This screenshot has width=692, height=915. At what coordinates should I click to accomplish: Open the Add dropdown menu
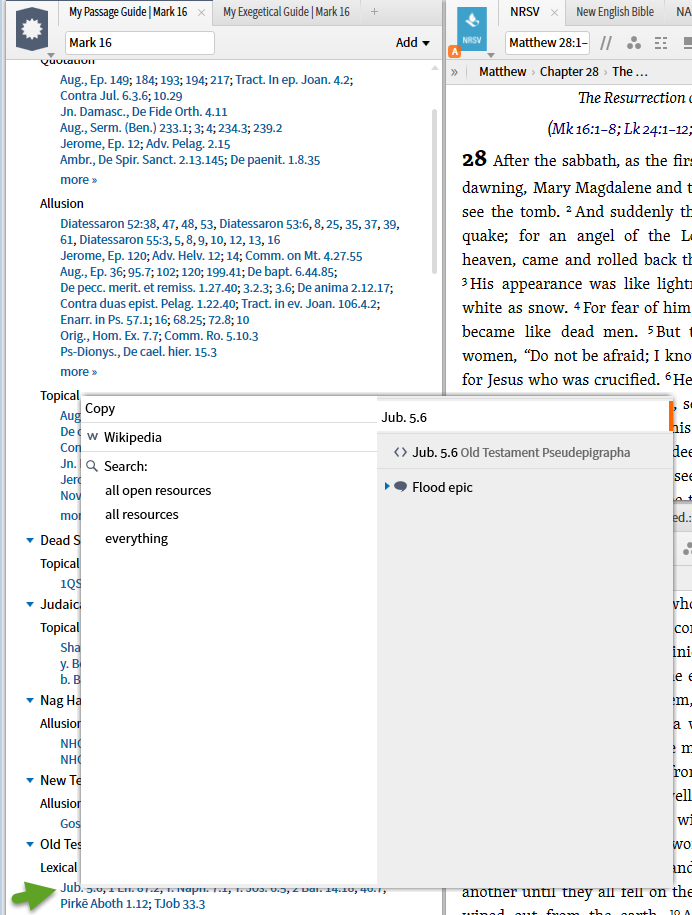point(413,43)
